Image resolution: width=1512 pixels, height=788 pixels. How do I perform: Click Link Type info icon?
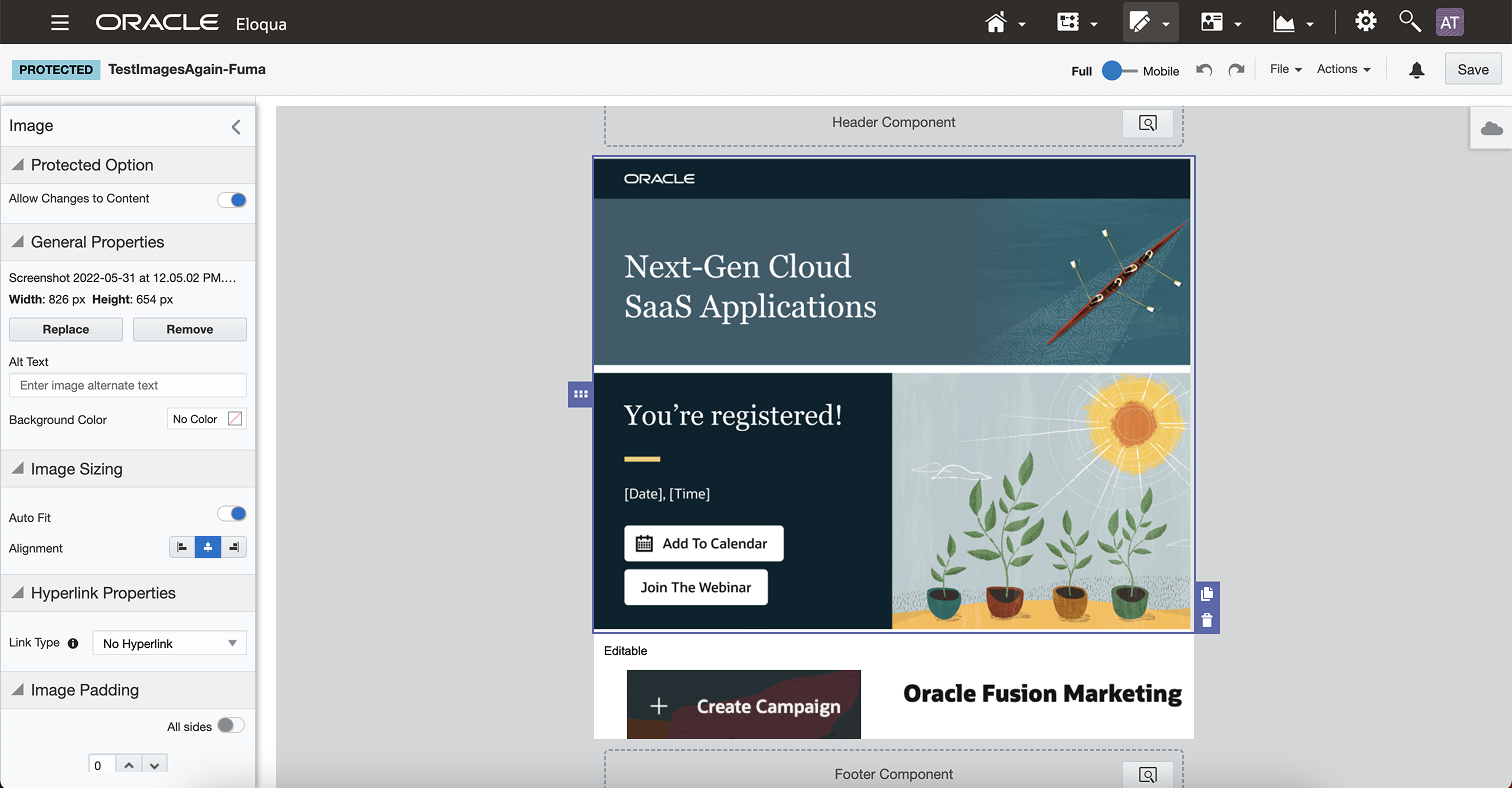tap(73, 643)
